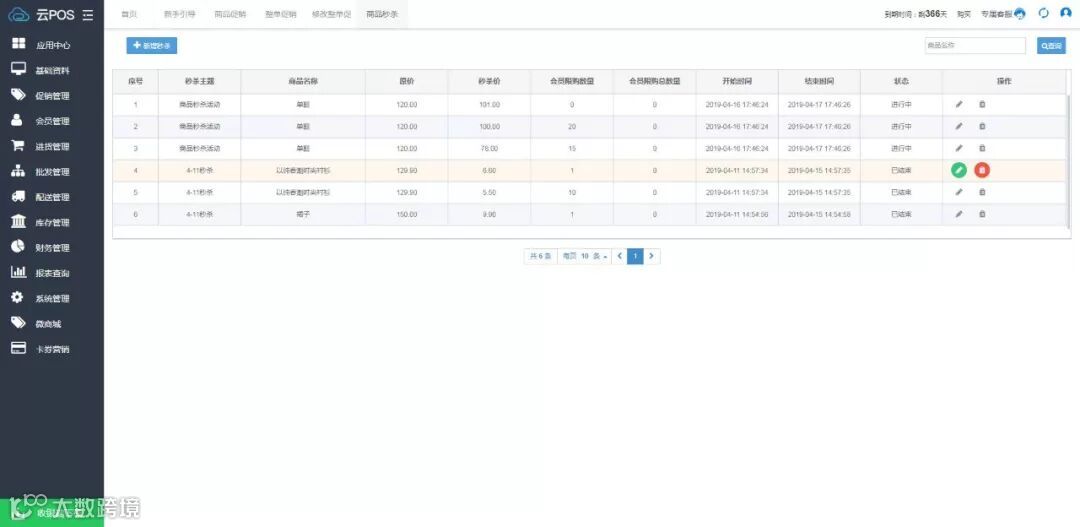Edit row 5 with pencil icon
This screenshot has width=1080, height=527.
(959, 192)
